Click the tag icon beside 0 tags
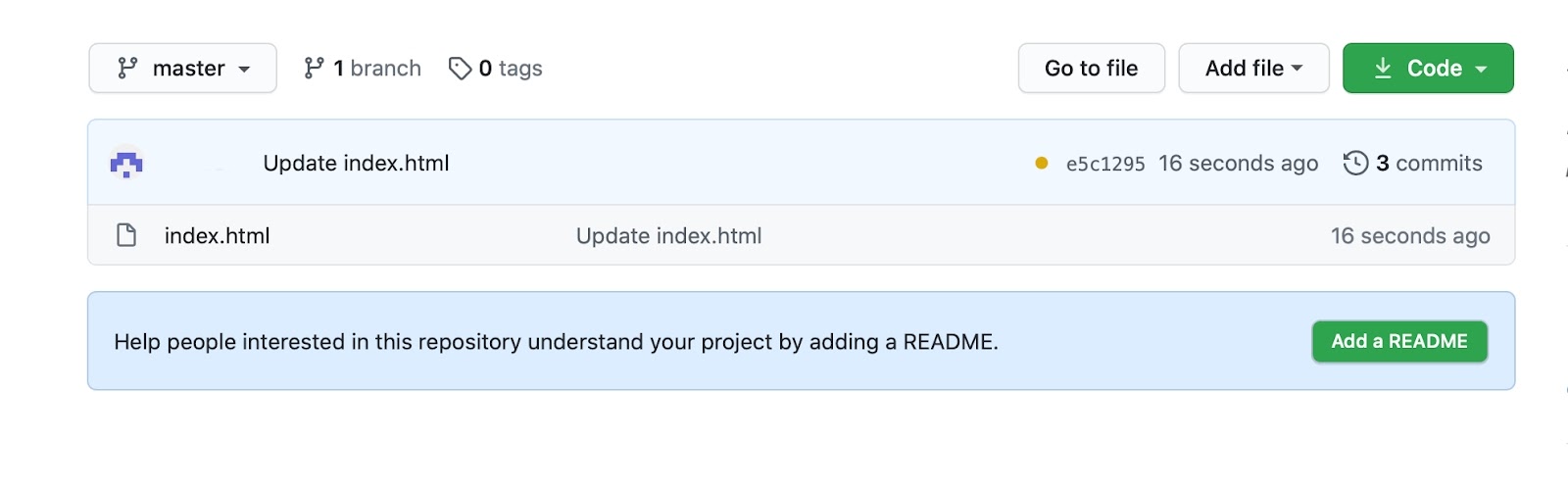The width and height of the screenshot is (1568, 487). point(460,69)
